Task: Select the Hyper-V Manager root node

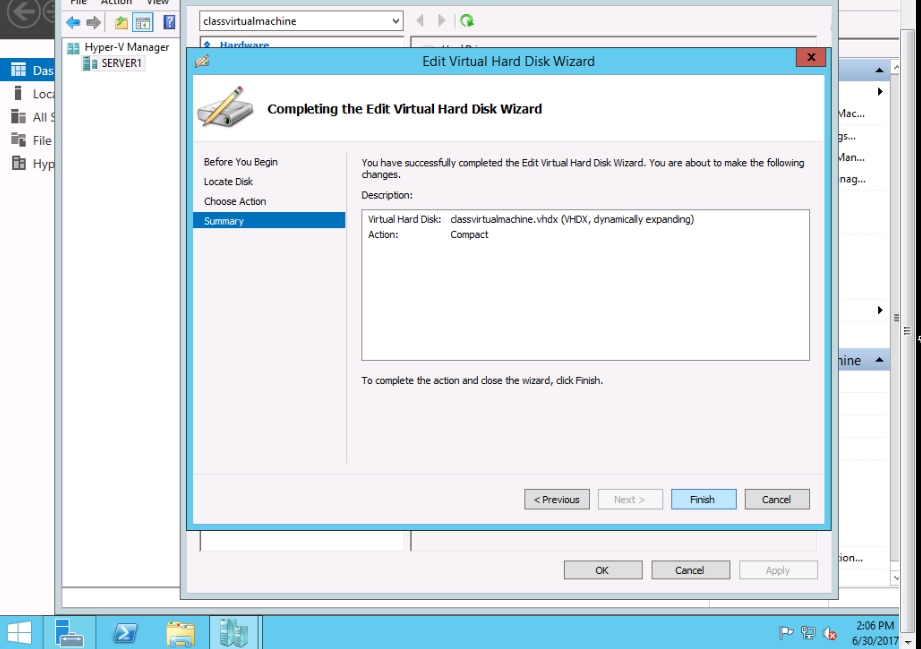Action: pos(126,47)
